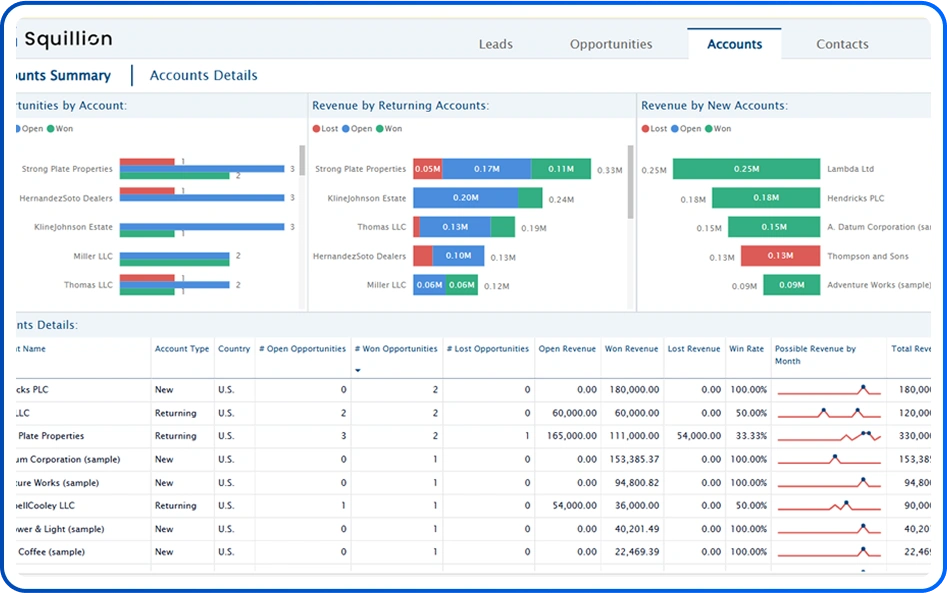Sort by the # Open Opportunities header
The width and height of the screenshot is (947, 593).
(302, 349)
